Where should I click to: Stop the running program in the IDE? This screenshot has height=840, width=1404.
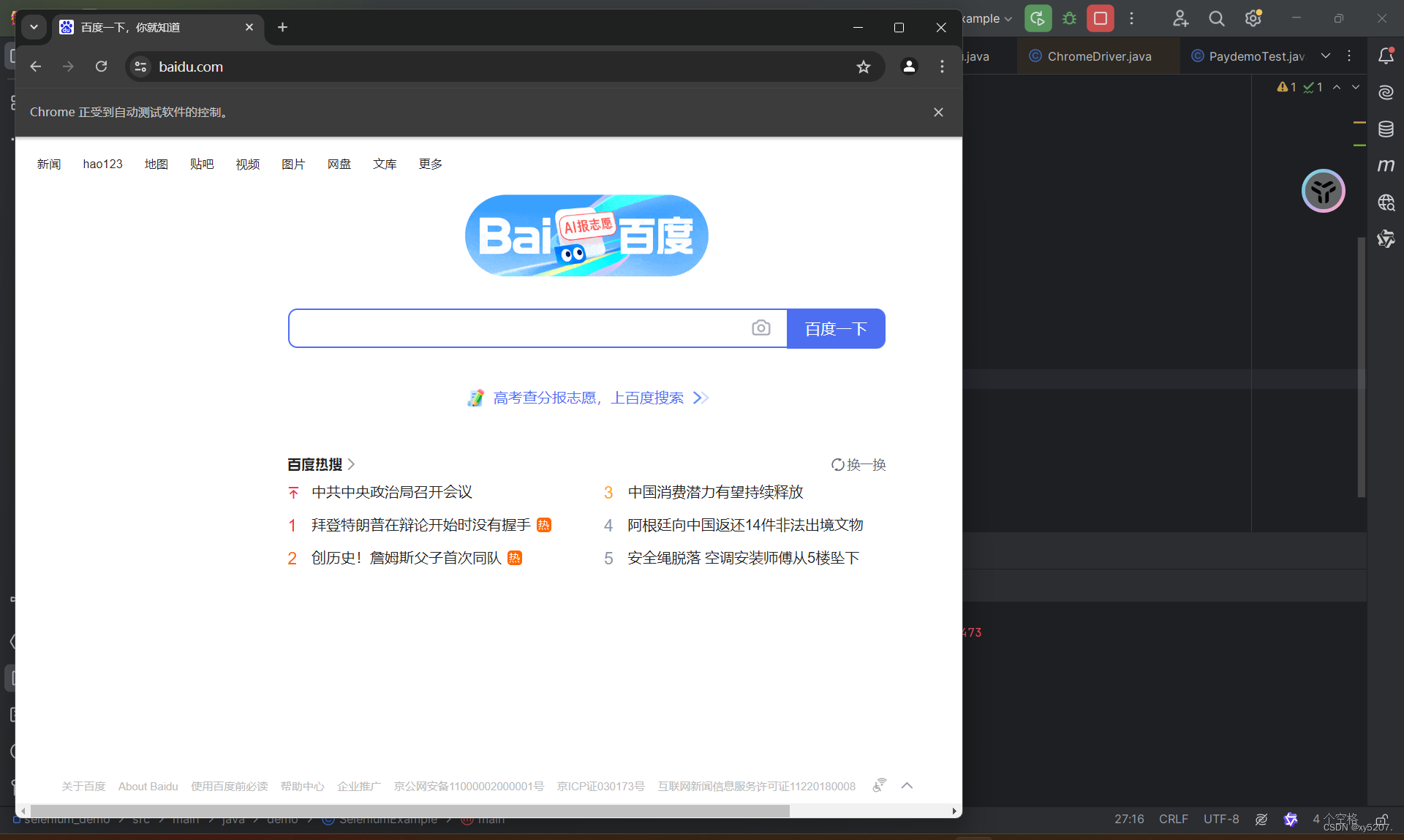click(1100, 18)
